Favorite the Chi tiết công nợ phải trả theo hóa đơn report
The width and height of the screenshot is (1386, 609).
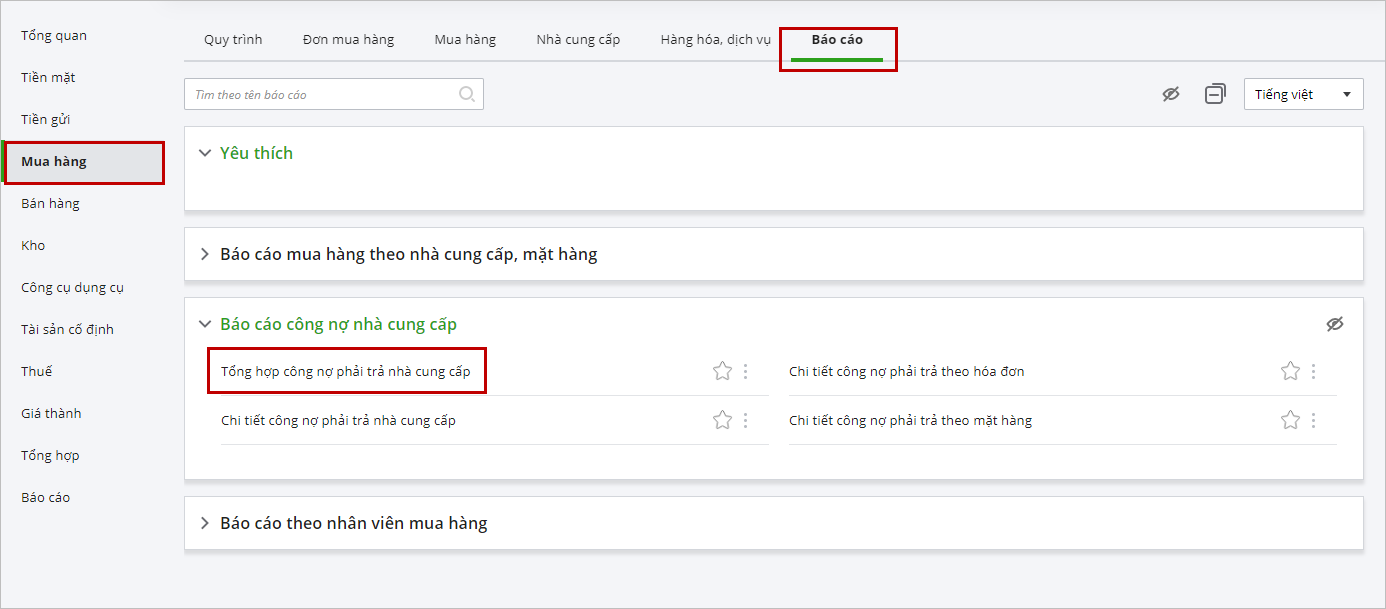(x=1290, y=371)
